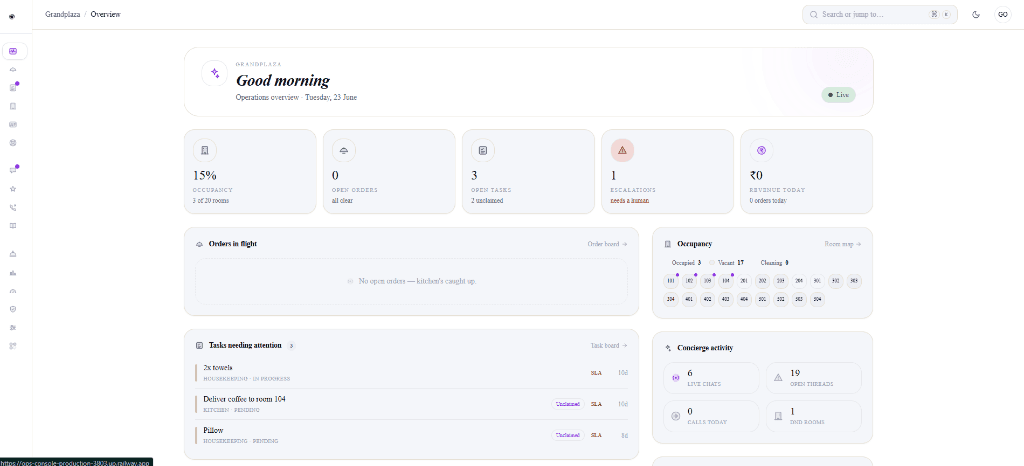The image size is (1024, 466).
Task: Select room 402 chip
Action: click(x=707, y=300)
